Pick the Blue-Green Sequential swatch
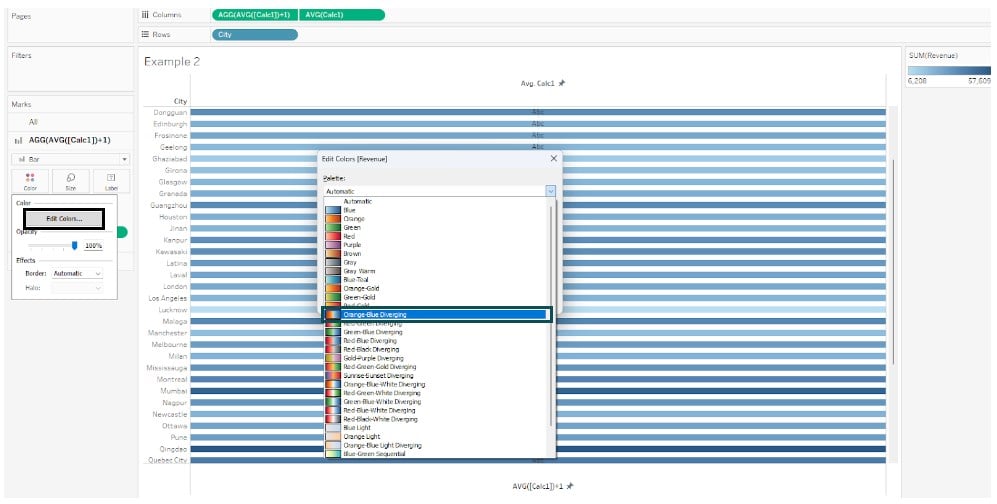This screenshot has width=997, height=504. pos(333,454)
